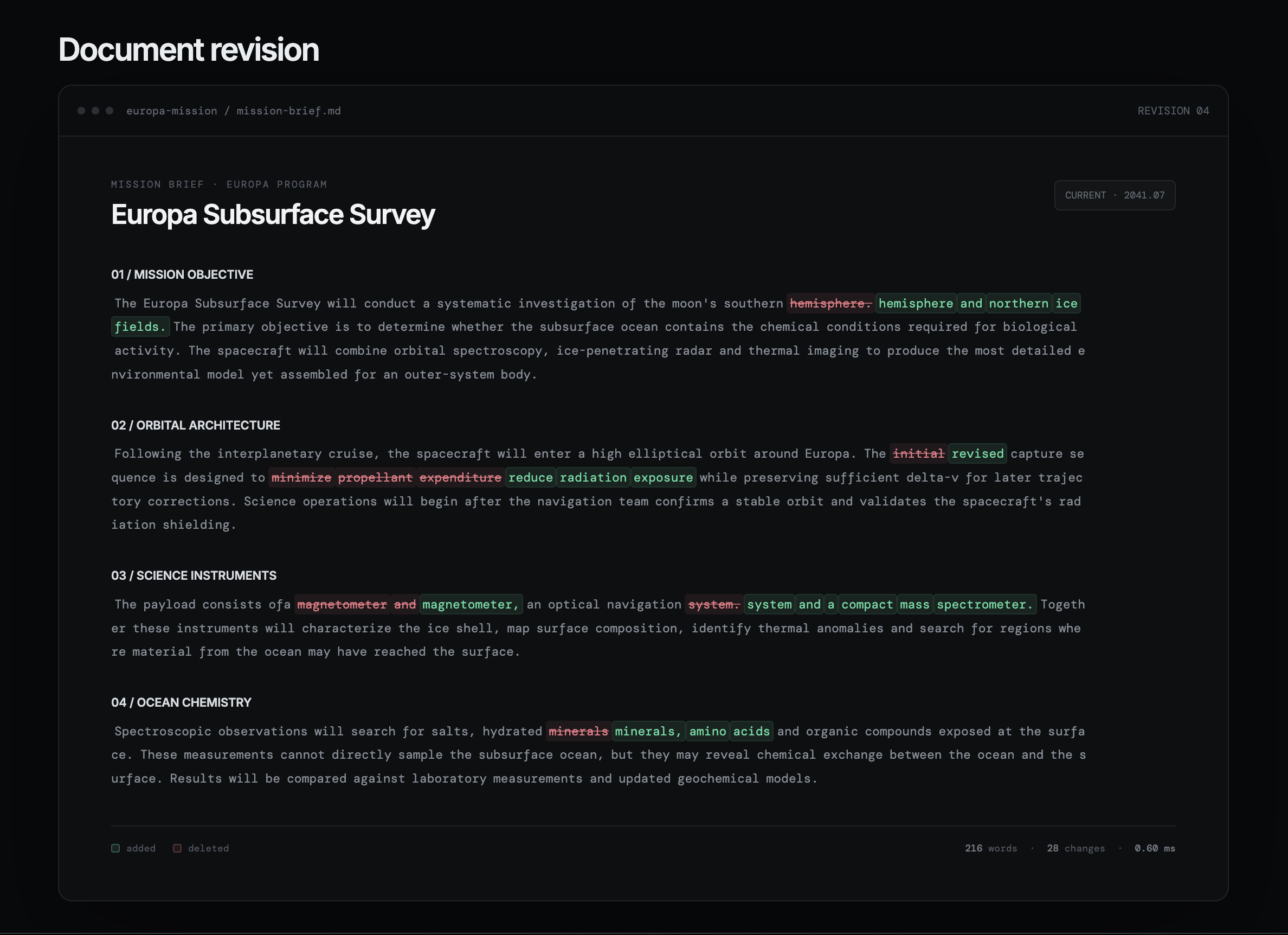Click the REVISION 04 label
The image size is (1288, 935).
tap(1173, 111)
